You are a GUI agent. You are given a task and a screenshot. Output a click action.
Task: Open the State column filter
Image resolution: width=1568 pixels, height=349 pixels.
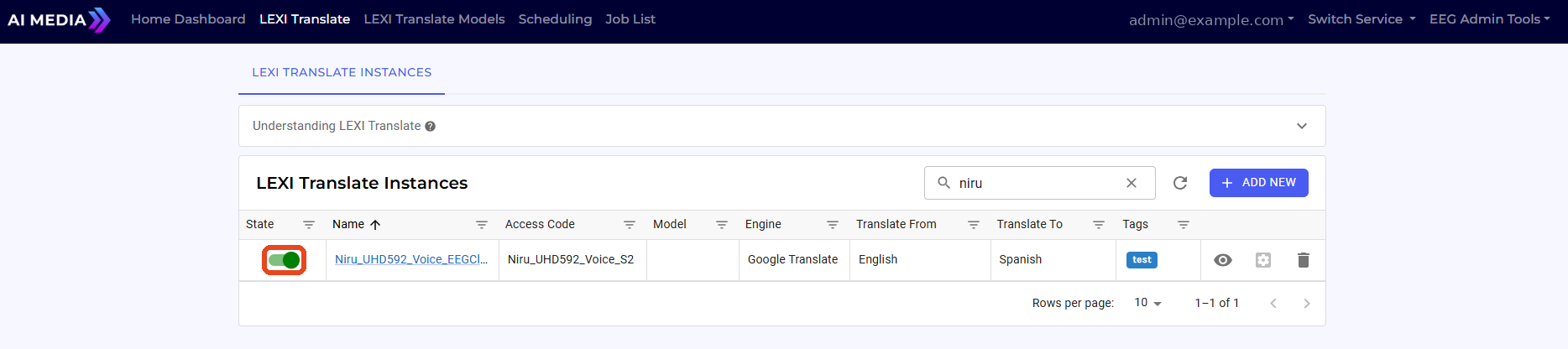(309, 225)
